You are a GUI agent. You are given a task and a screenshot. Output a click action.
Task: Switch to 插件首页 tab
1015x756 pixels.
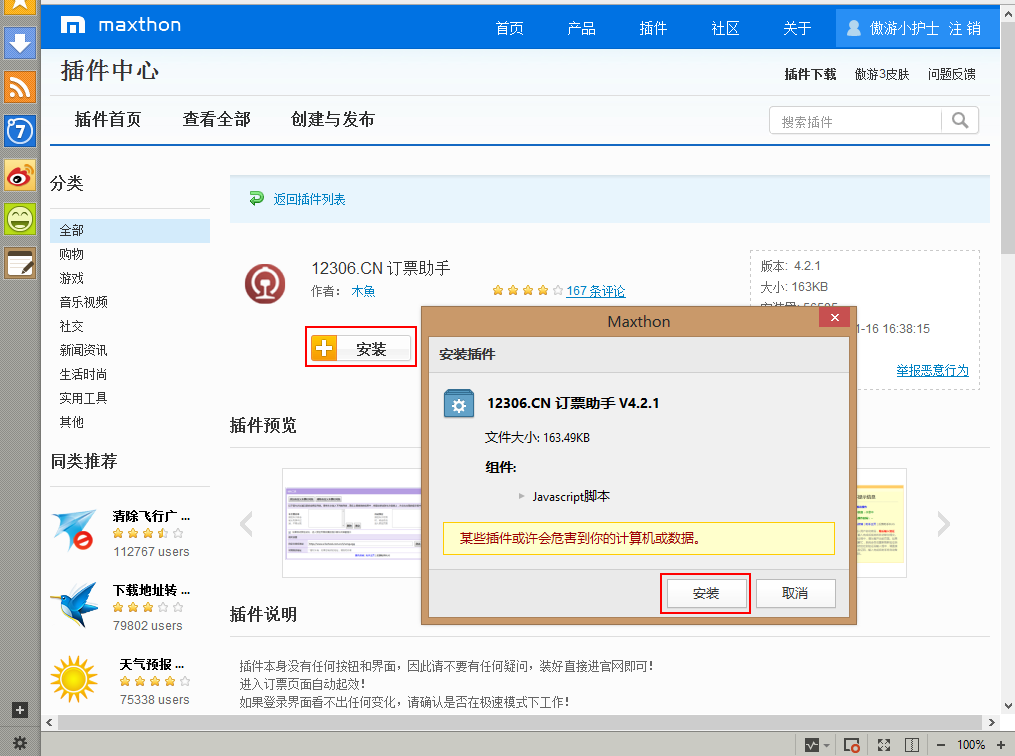coord(107,119)
